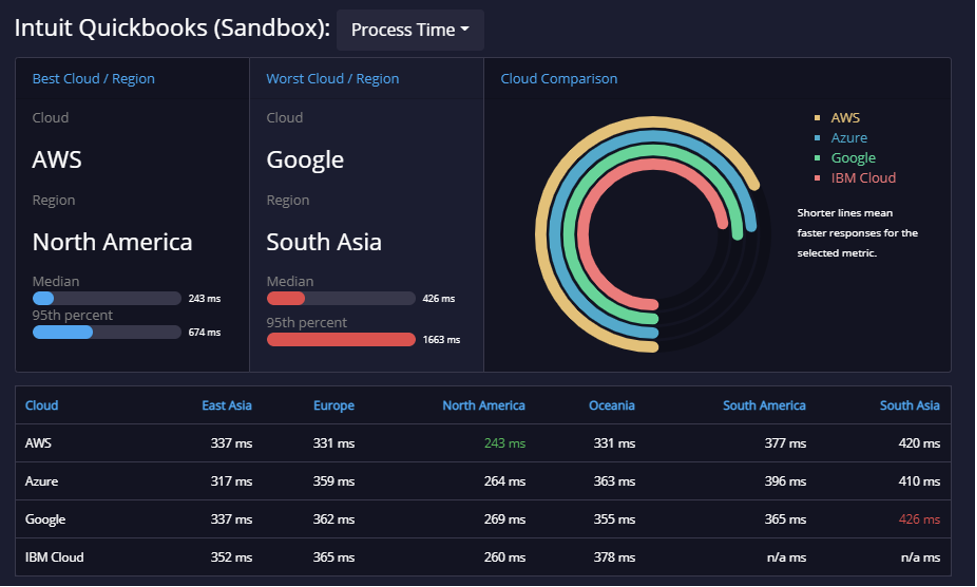The image size is (977, 587).
Task: Click the blue 243 ms median bar
Action: click(43, 298)
